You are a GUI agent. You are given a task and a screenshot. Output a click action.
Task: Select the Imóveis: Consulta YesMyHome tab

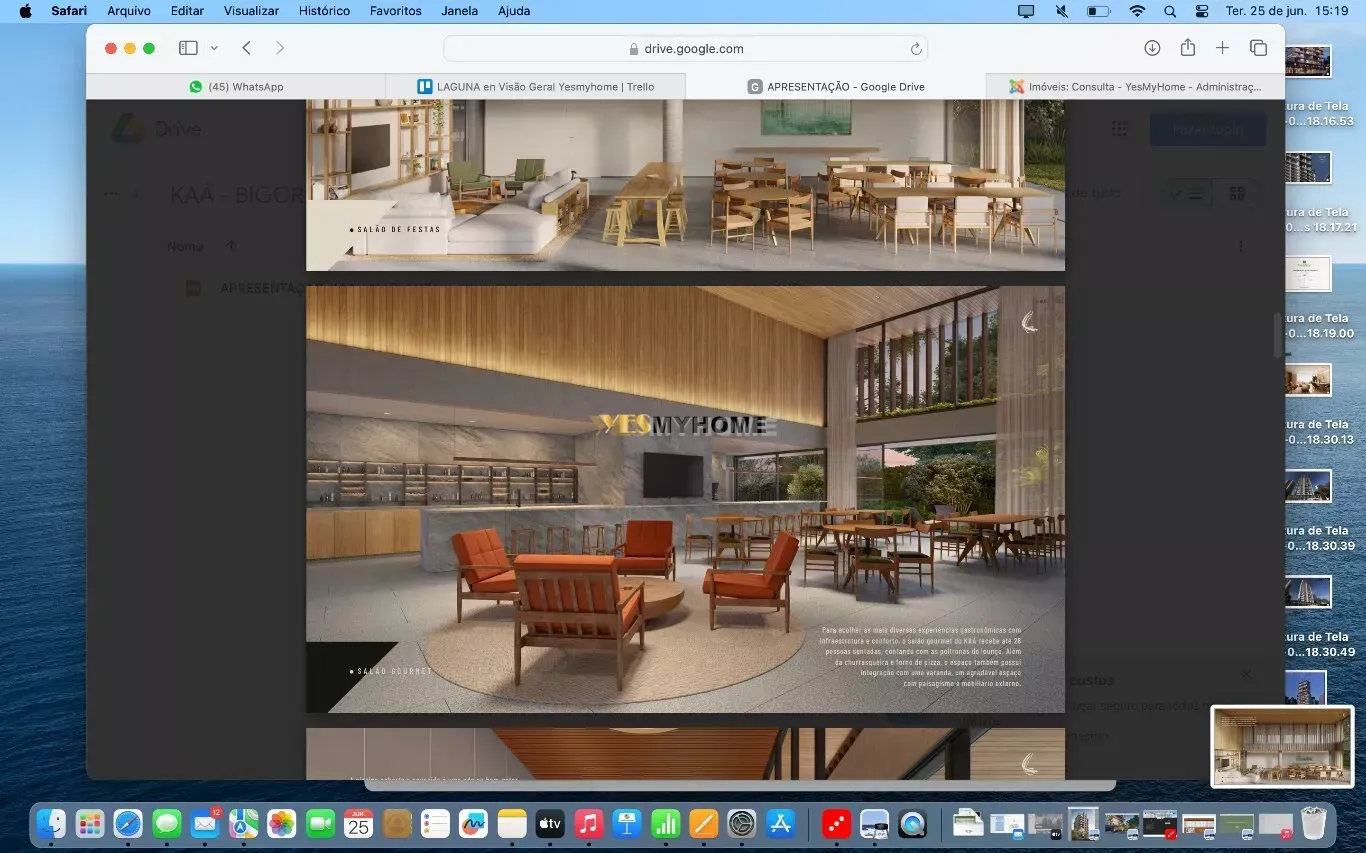pyautogui.click(x=1135, y=87)
